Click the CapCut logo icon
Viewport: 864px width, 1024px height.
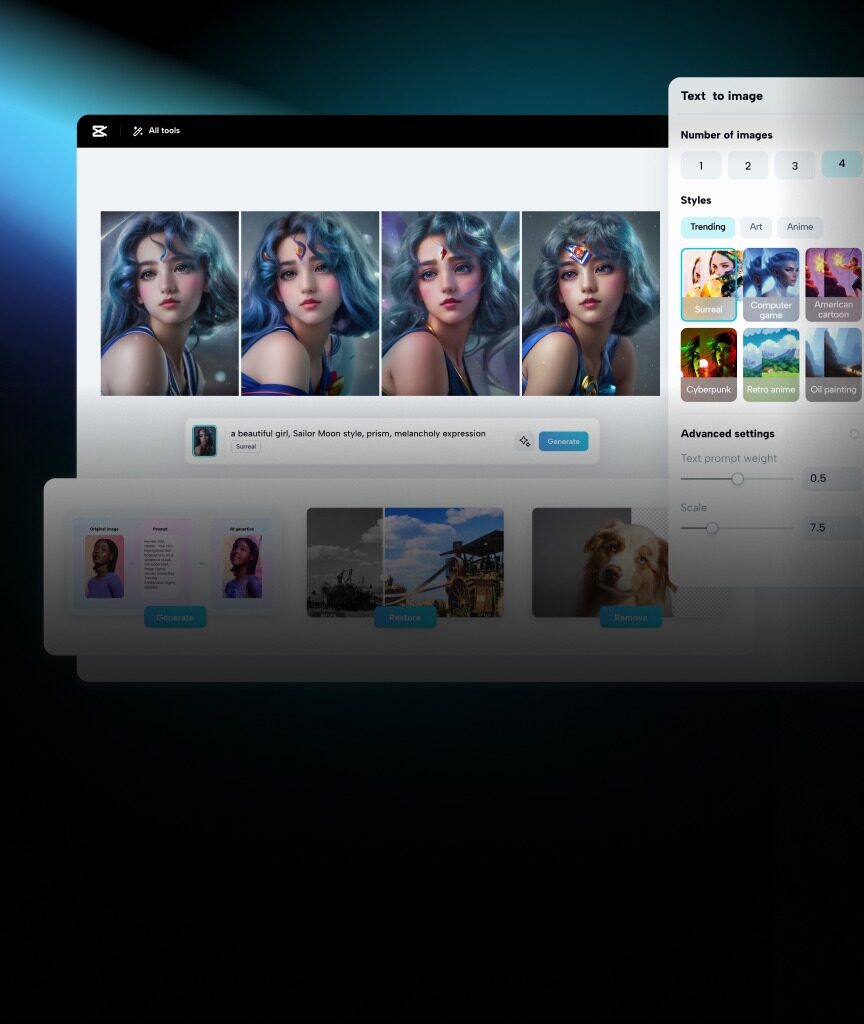pos(99,130)
